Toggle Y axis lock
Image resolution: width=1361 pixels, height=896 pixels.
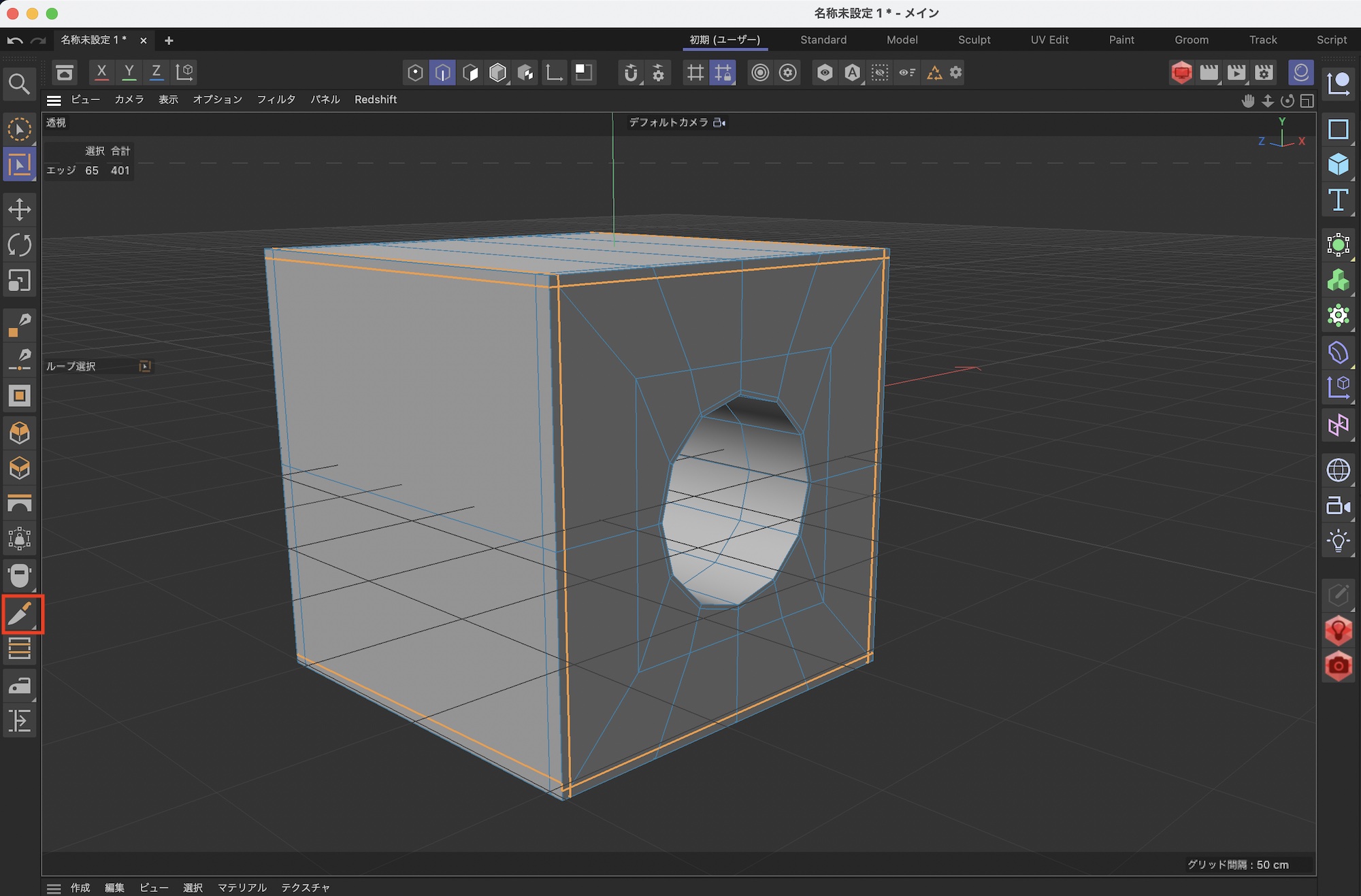click(x=129, y=71)
